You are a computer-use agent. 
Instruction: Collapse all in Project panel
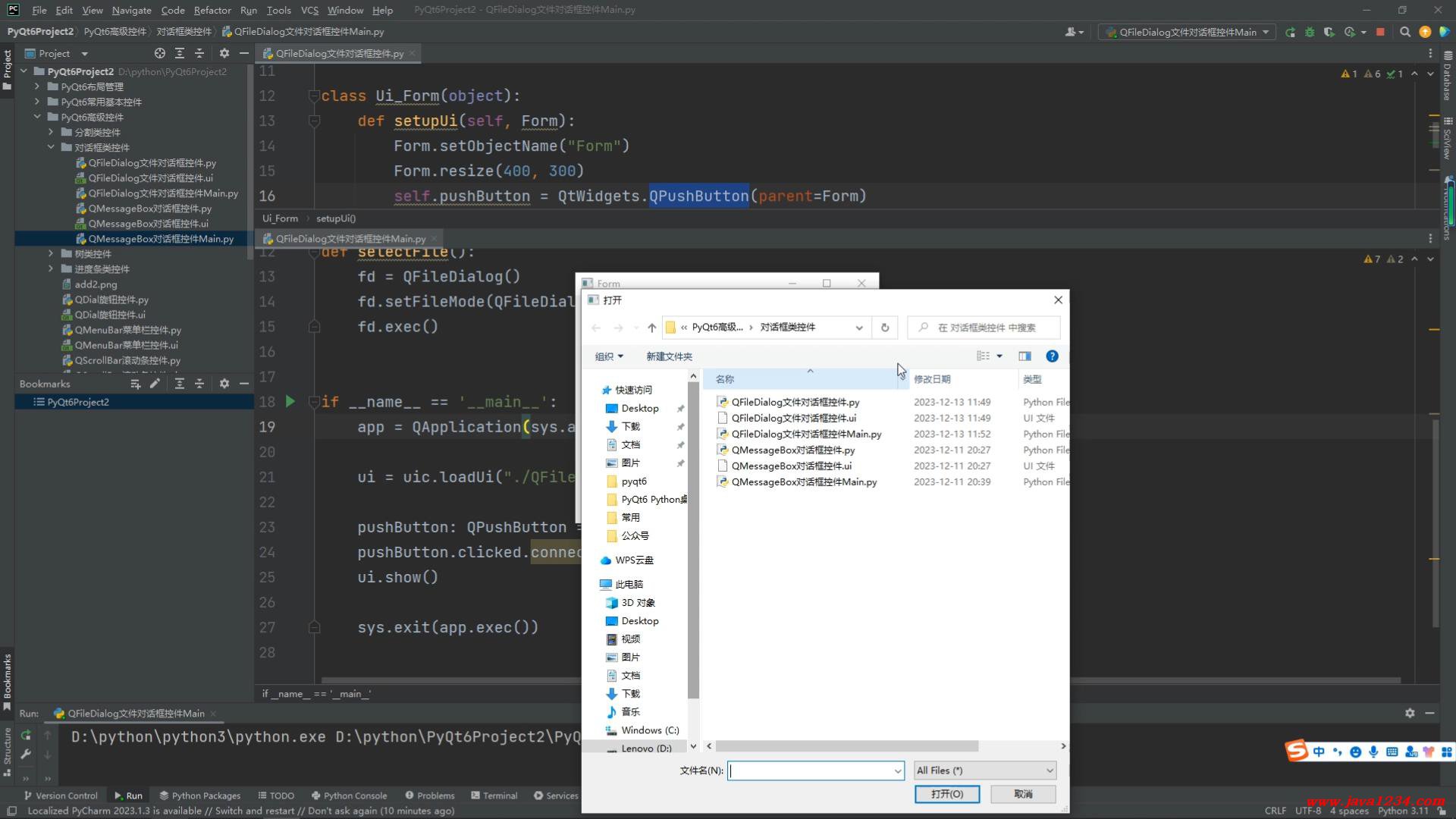(x=199, y=53)
